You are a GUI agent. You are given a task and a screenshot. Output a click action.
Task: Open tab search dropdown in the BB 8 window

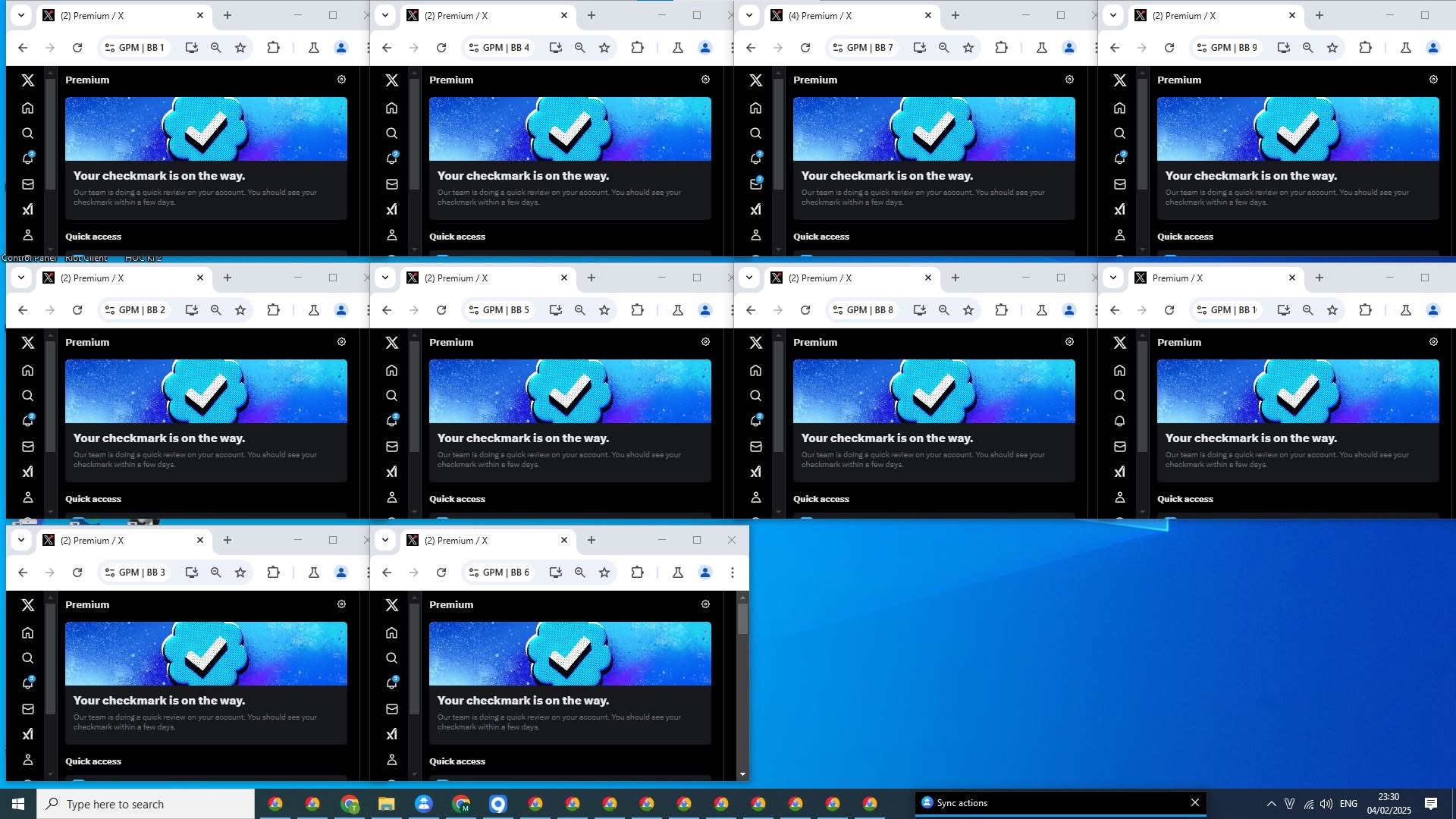pyautogui.click(x=749, y=278)
